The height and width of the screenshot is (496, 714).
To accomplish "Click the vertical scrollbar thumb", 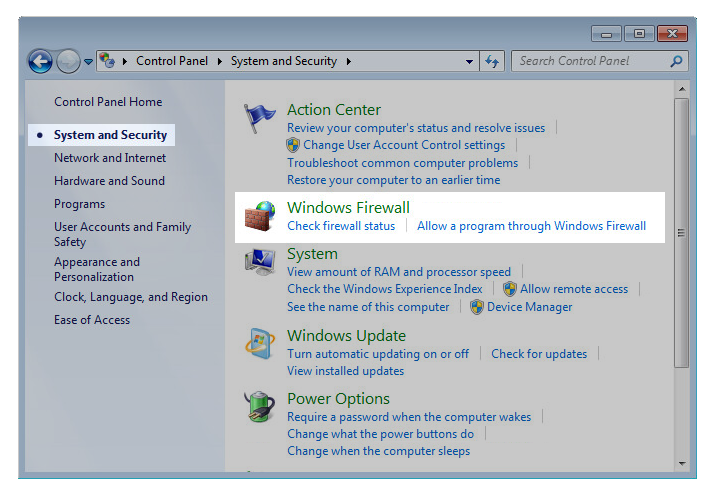I will [x=682, y=233].
